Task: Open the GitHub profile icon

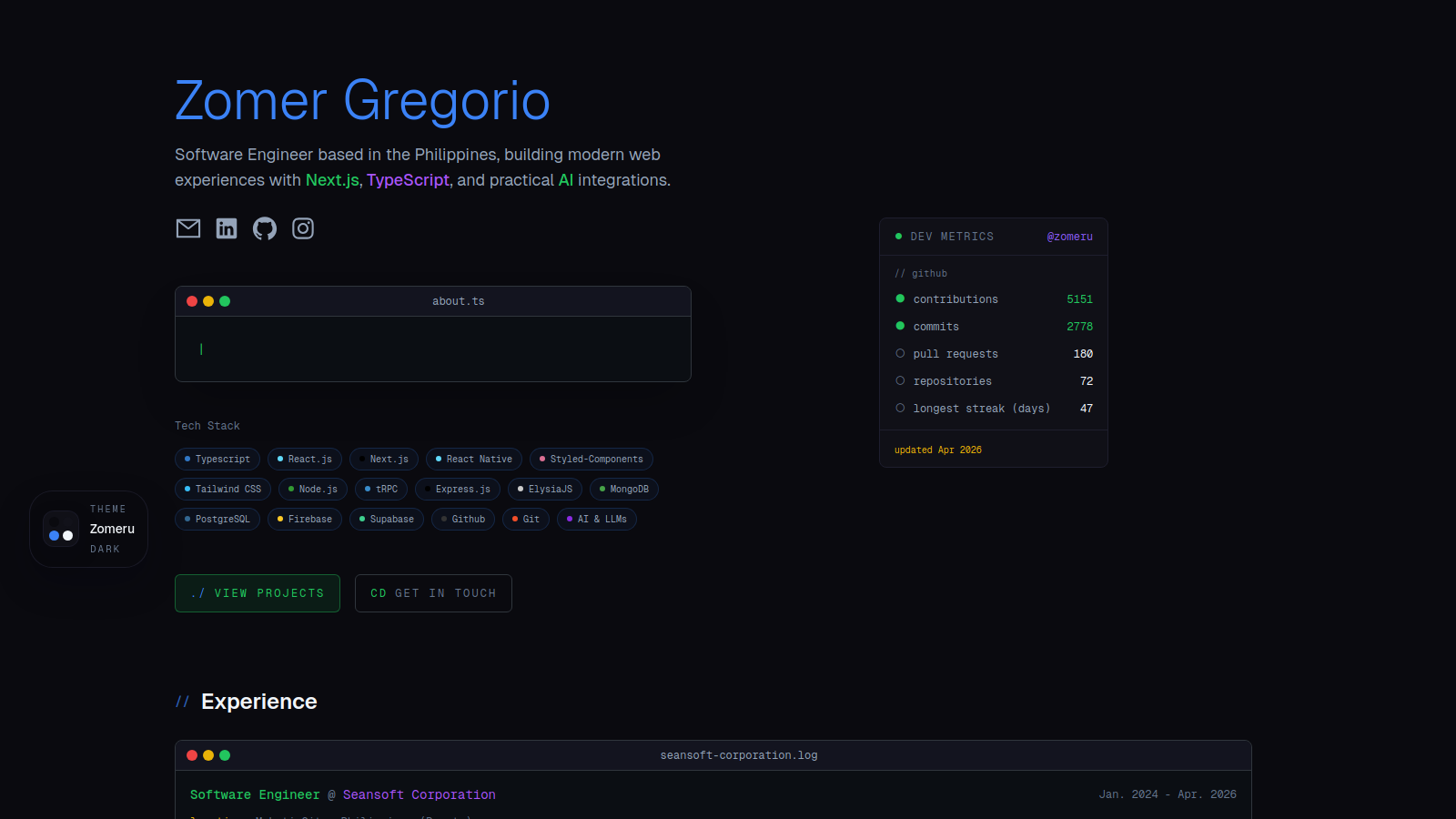Action: (x=265, y=228)
